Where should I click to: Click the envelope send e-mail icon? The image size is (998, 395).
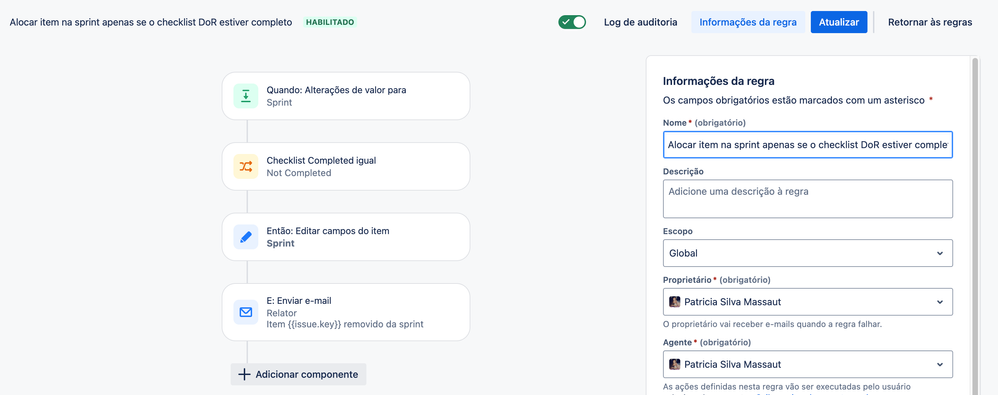[x=246, y=312]
